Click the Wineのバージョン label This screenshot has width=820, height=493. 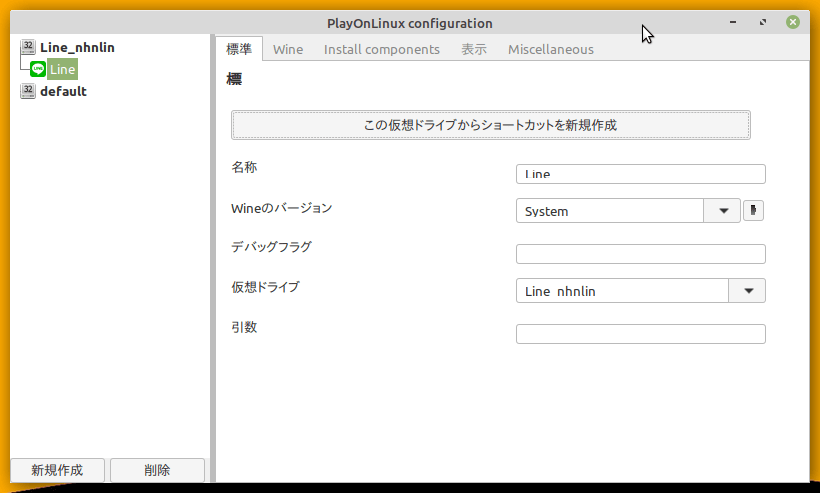(281, 208)
